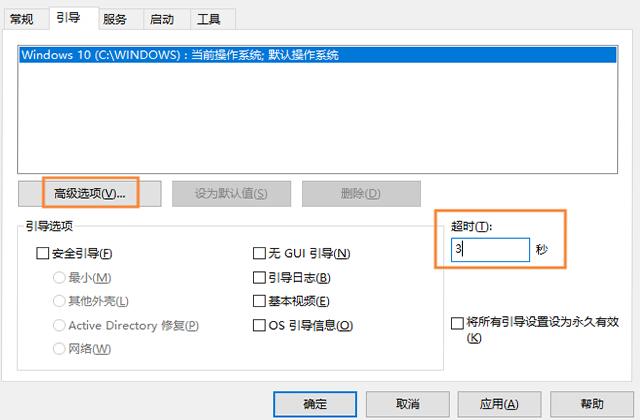
Task: Toggle 将所有引导设置设为永久有效(K) checkbox
Action: click(457, 323)
